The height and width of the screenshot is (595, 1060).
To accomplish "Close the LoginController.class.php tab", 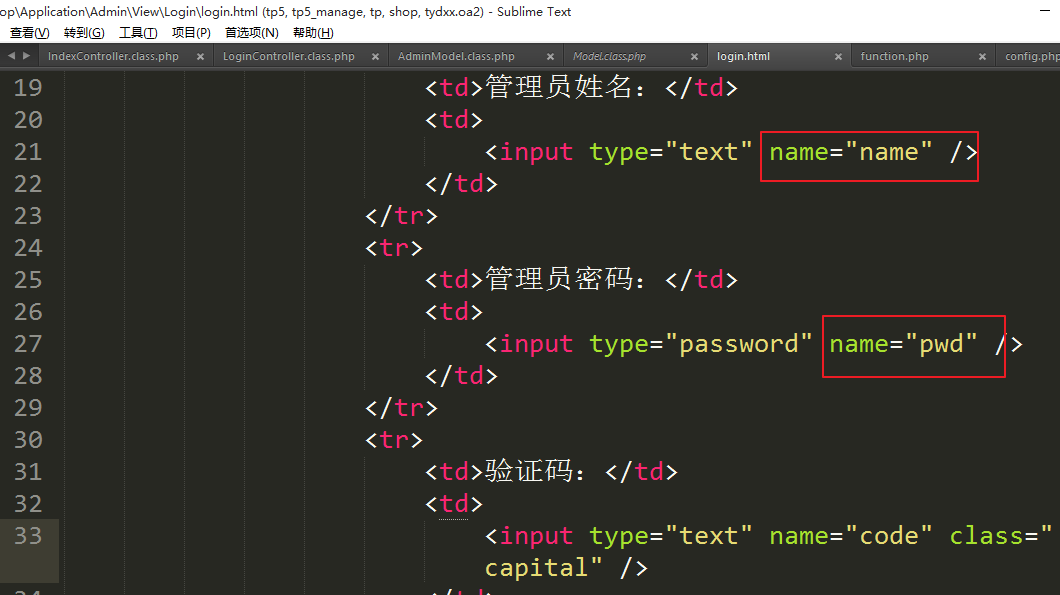I will pyautogui.click(x=376, y=57).
